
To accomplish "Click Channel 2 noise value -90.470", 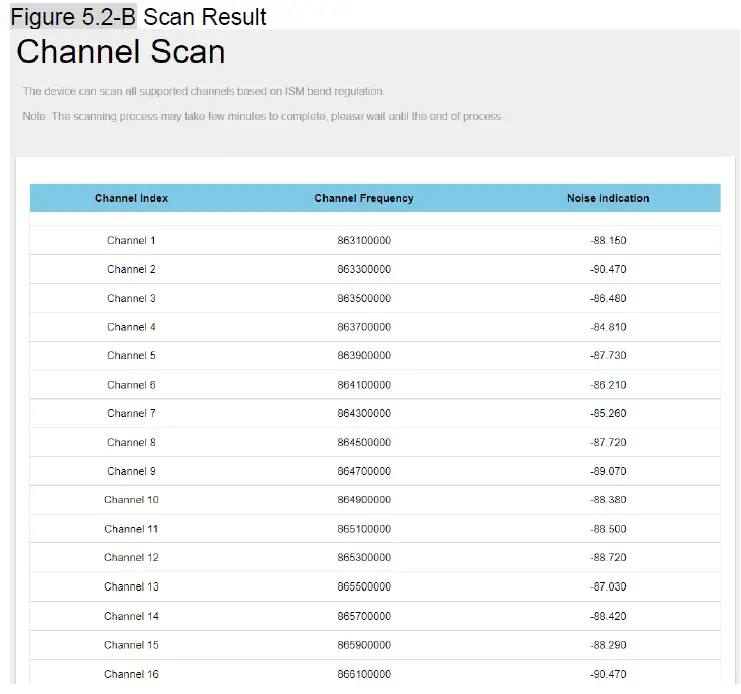I will point(608,269).
